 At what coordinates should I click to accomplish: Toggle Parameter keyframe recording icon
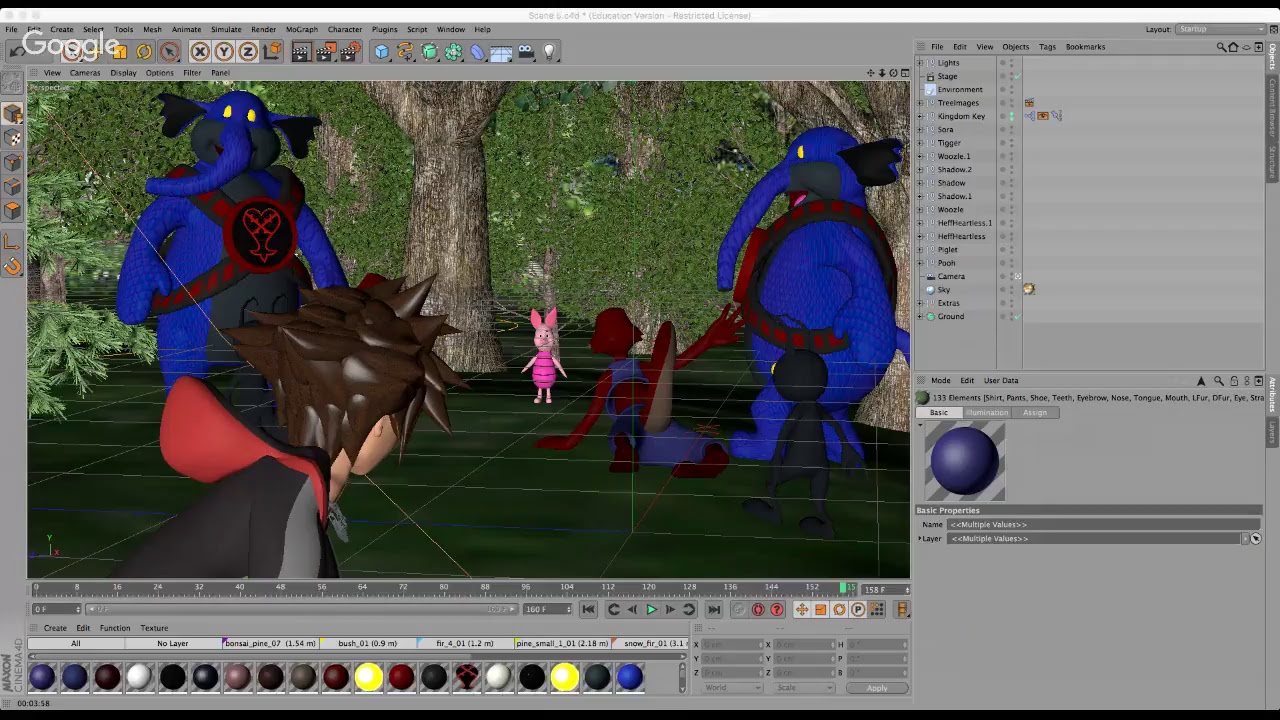coord(858,610)
